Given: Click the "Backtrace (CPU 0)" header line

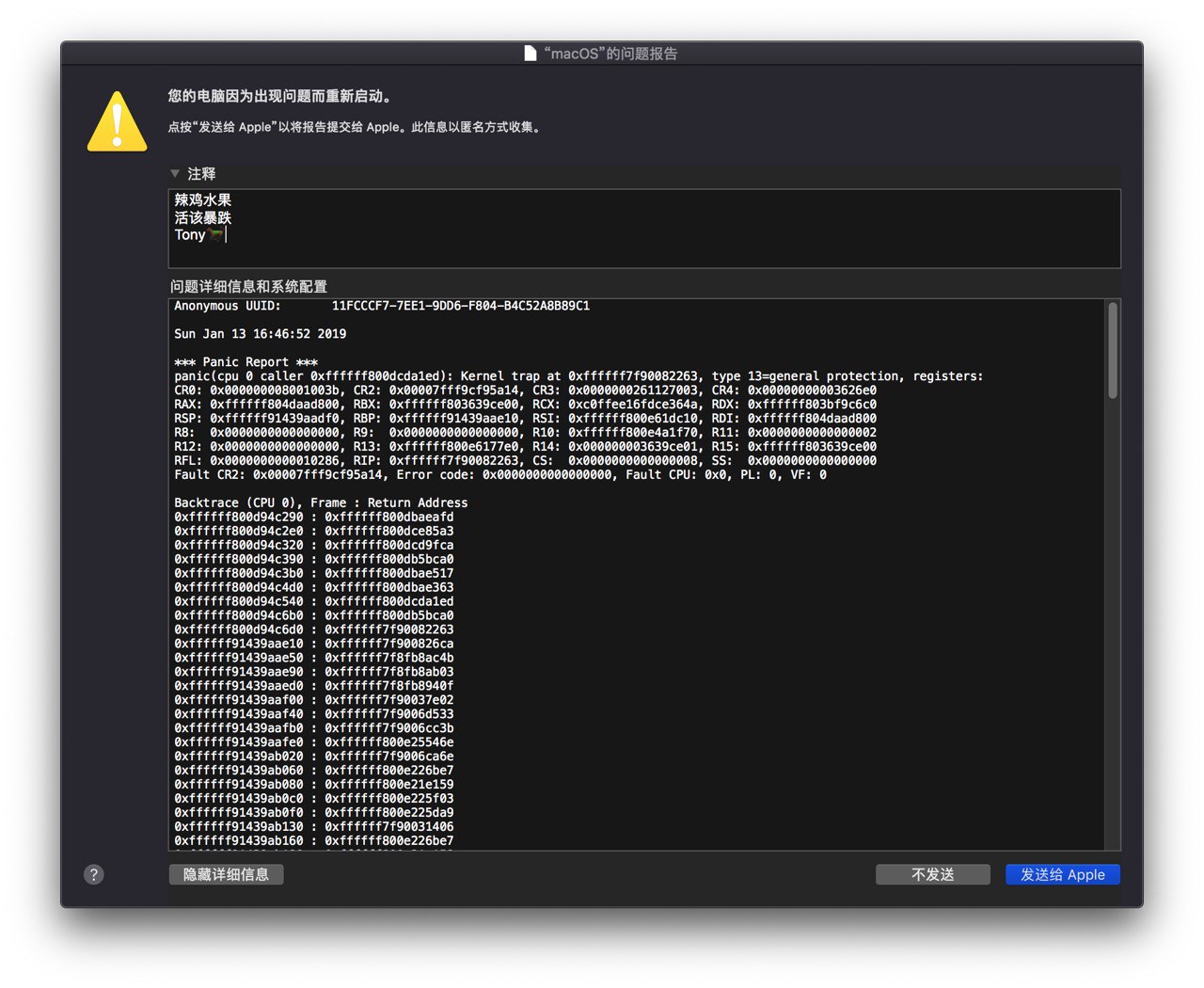Looking at the screenshot, I should [321, 503].
